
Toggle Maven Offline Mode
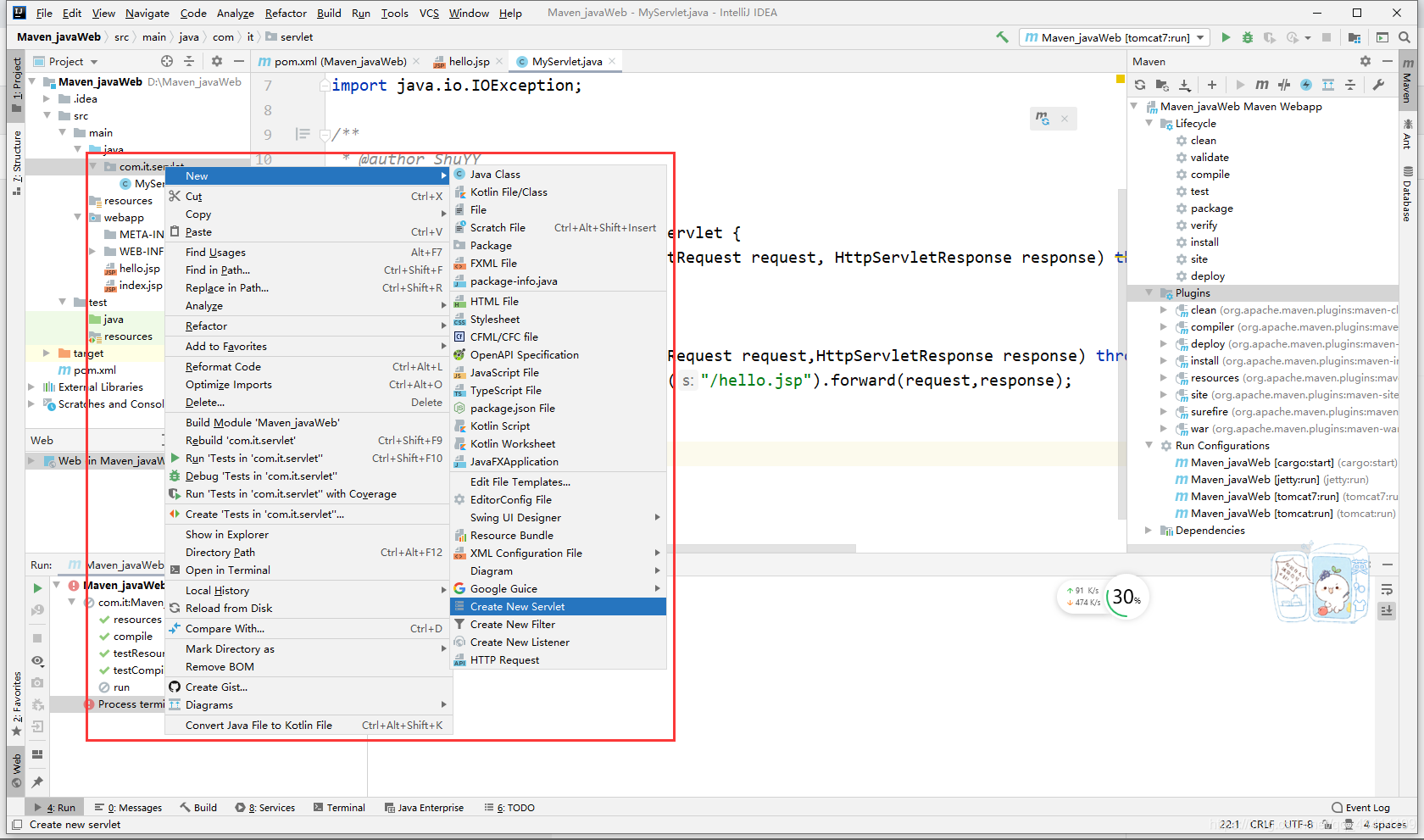1284,85
